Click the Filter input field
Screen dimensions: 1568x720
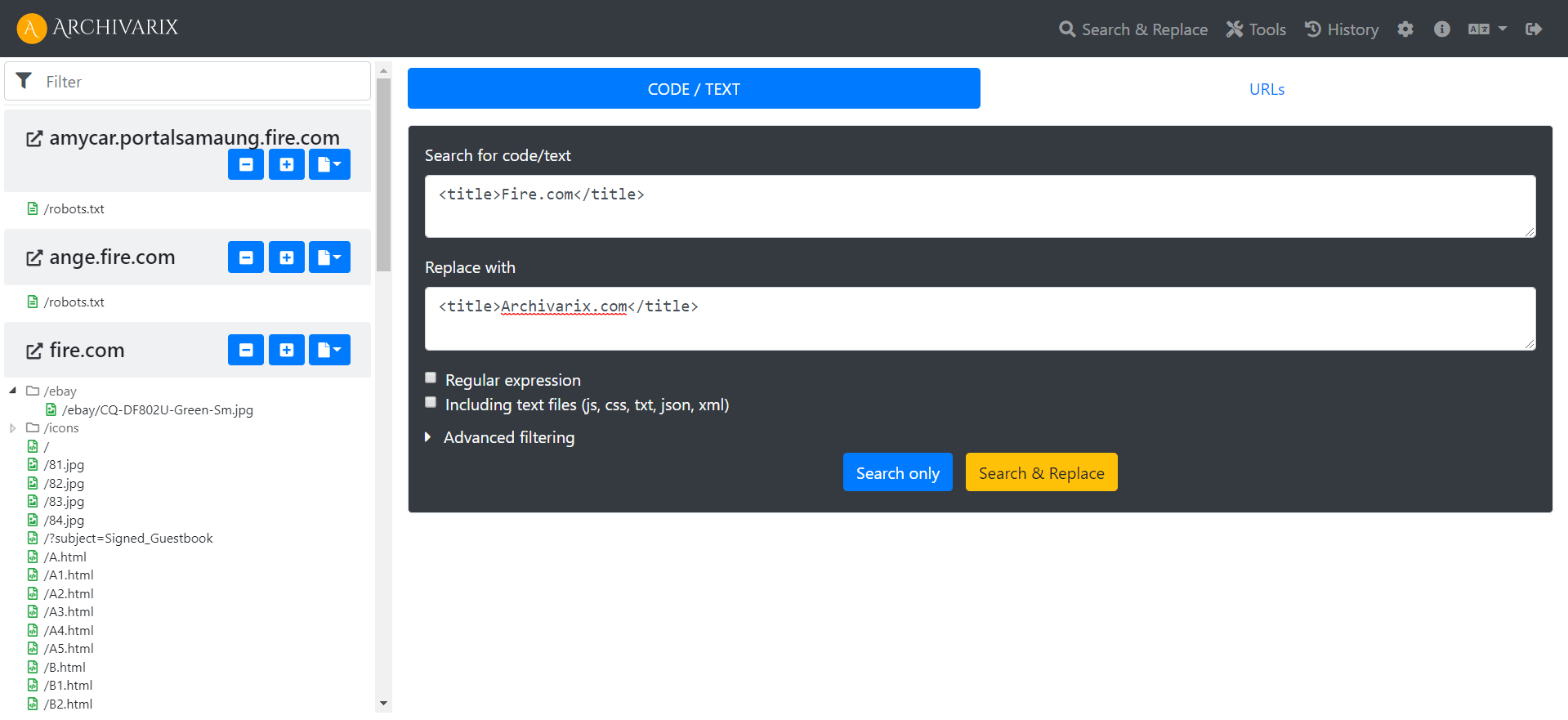[188, 81]
